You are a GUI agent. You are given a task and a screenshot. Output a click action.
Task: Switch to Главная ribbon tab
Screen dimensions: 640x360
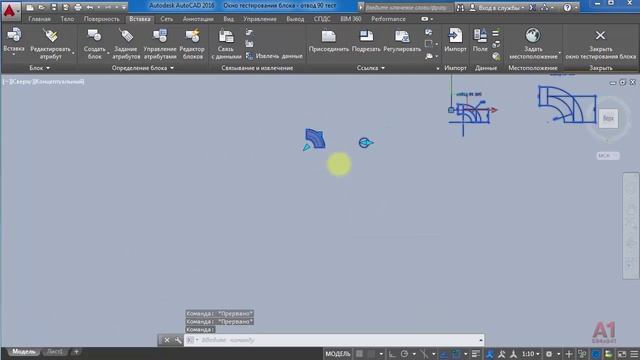[x=40, y=19]
